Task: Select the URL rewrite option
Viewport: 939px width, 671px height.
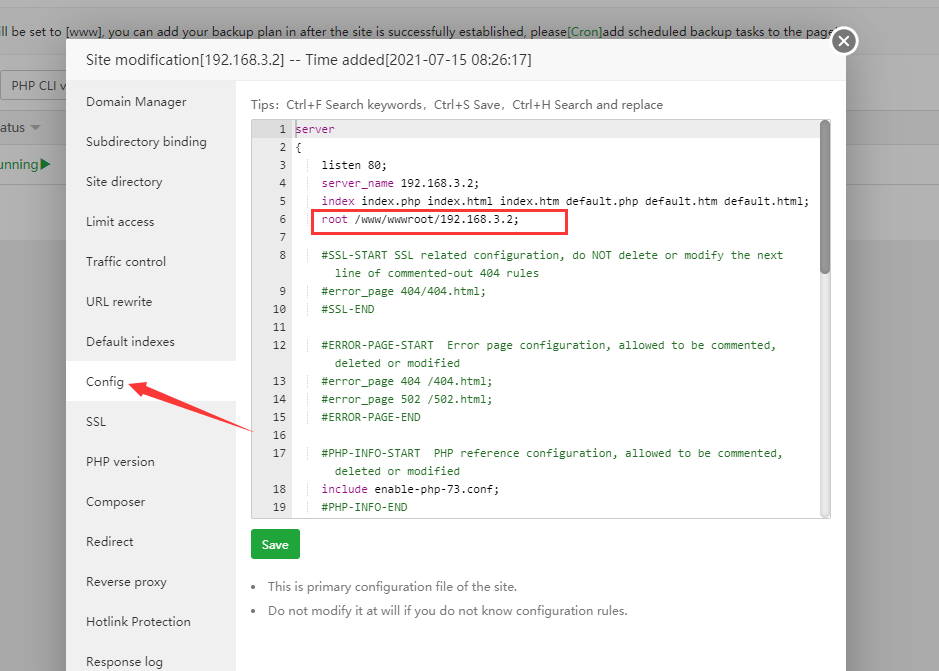Action: click(119, 302)
